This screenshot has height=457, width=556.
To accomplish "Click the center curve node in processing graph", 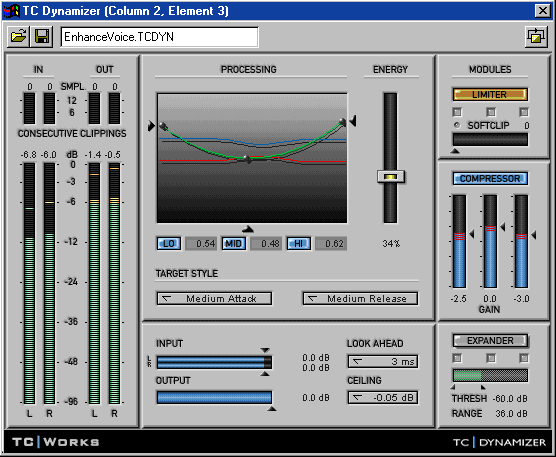I will 248,159.
